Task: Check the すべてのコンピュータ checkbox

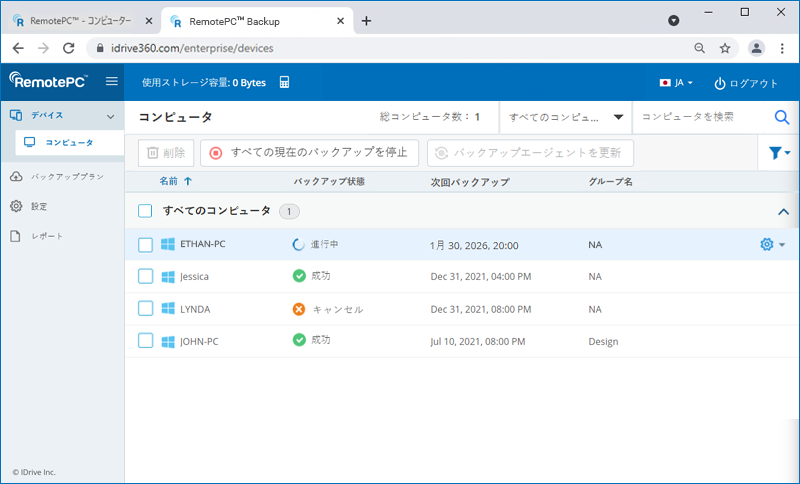Action: [145, 211]
